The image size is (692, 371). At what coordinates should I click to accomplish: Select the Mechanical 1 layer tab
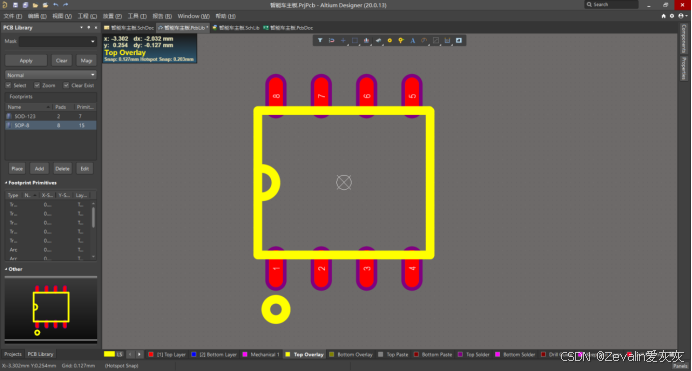[261, 354]
